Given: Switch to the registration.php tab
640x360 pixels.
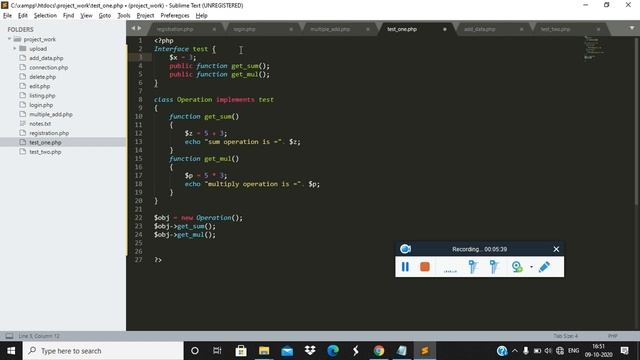Looking at the screenshot, I should [x=176, y=29].
